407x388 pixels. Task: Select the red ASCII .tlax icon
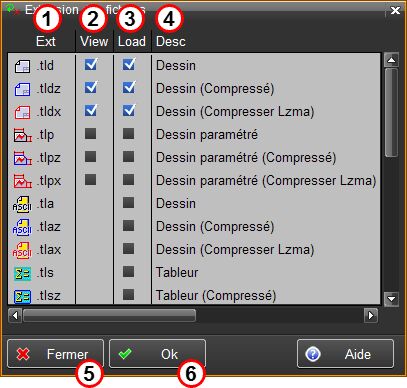[x=22, y=250]
